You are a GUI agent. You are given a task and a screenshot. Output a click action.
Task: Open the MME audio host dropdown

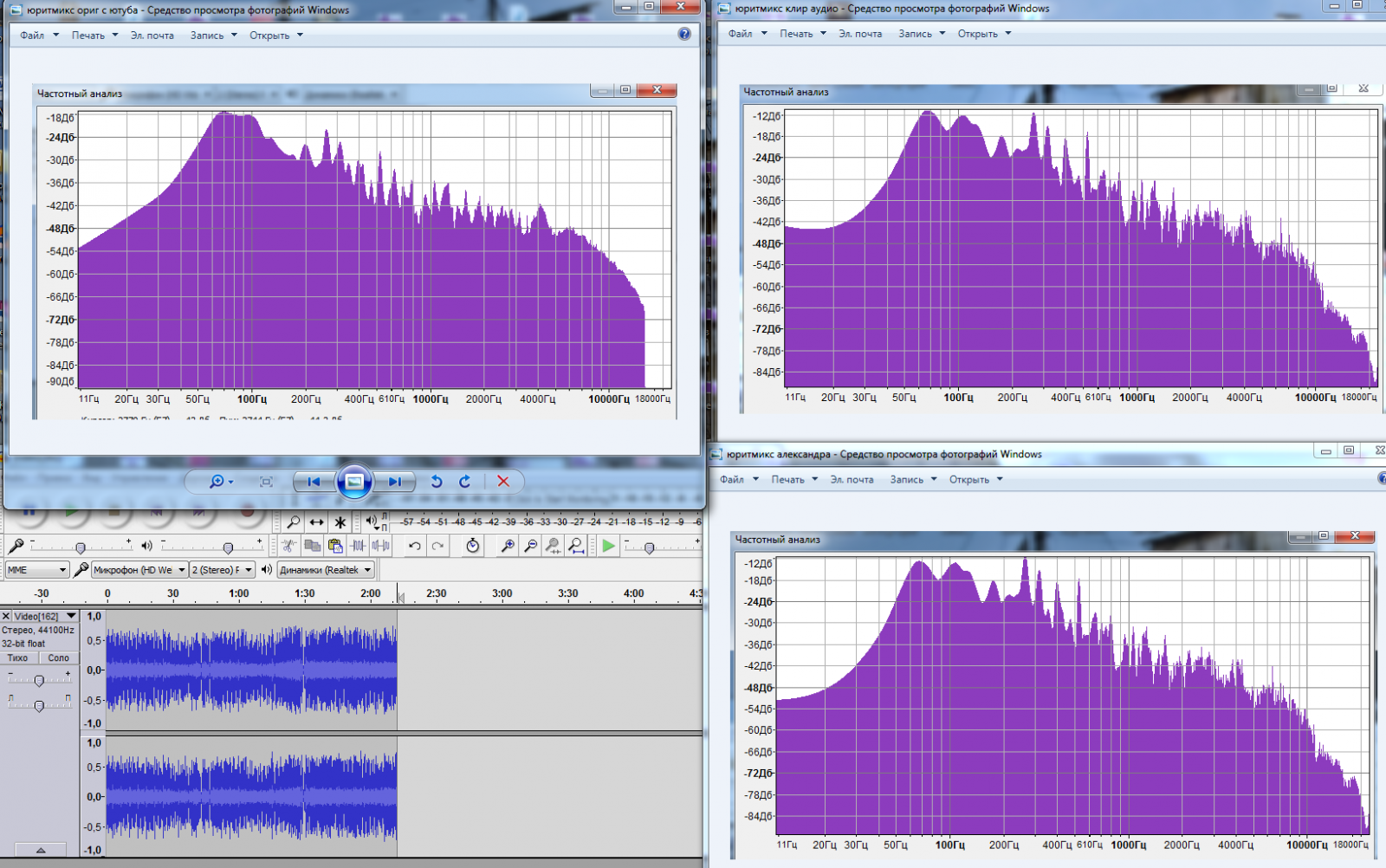tap(37, 570)
